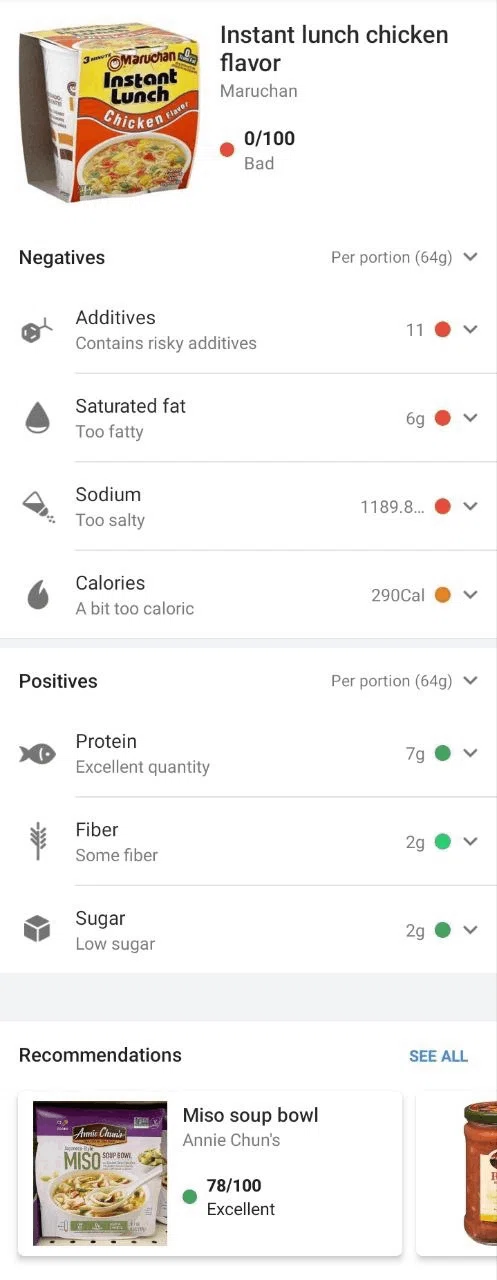Screen dimensions: 497x1280
Task: Tap the orange Calories rating dot
Action: point(443,595)
